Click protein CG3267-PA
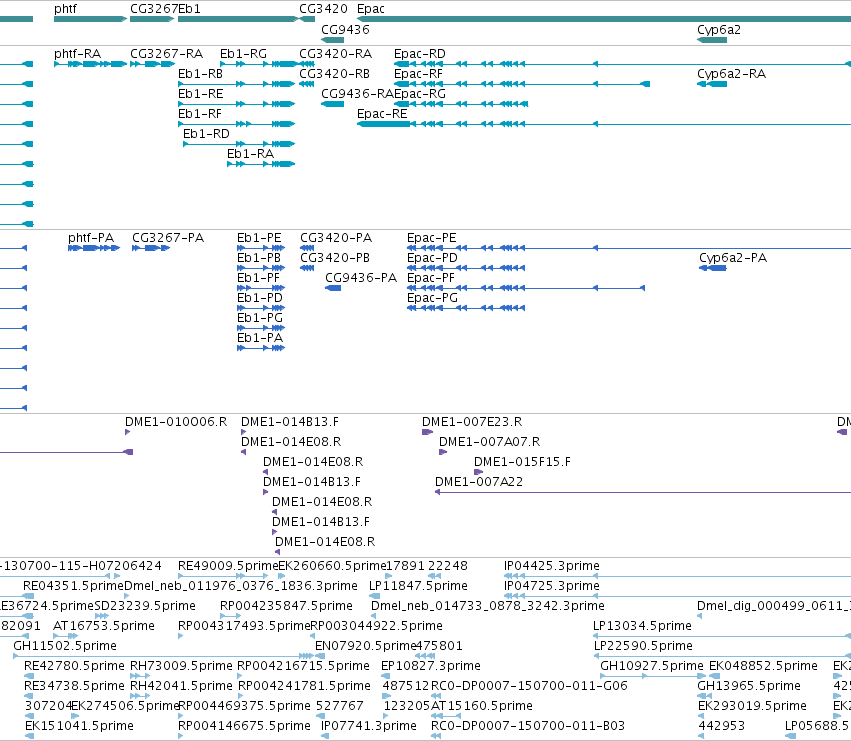The image size is (851, 741). [x=151, y=248]
